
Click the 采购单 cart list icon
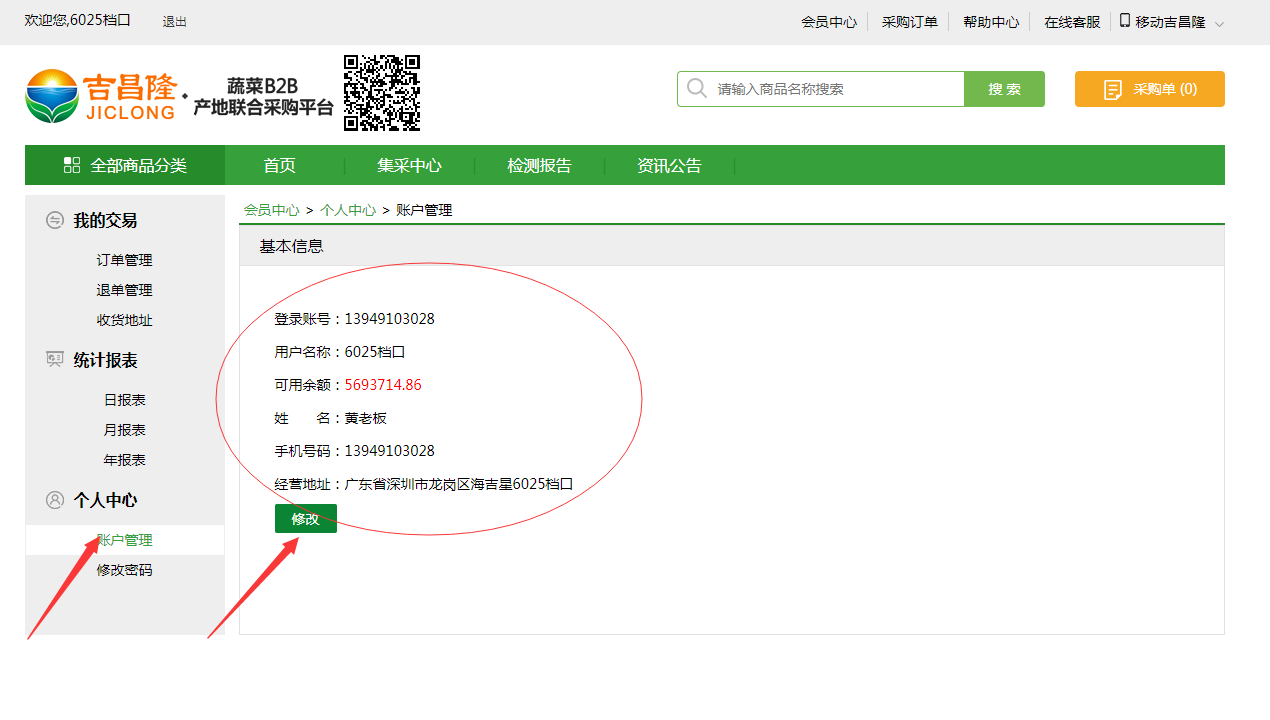[x=1113, y=90]
